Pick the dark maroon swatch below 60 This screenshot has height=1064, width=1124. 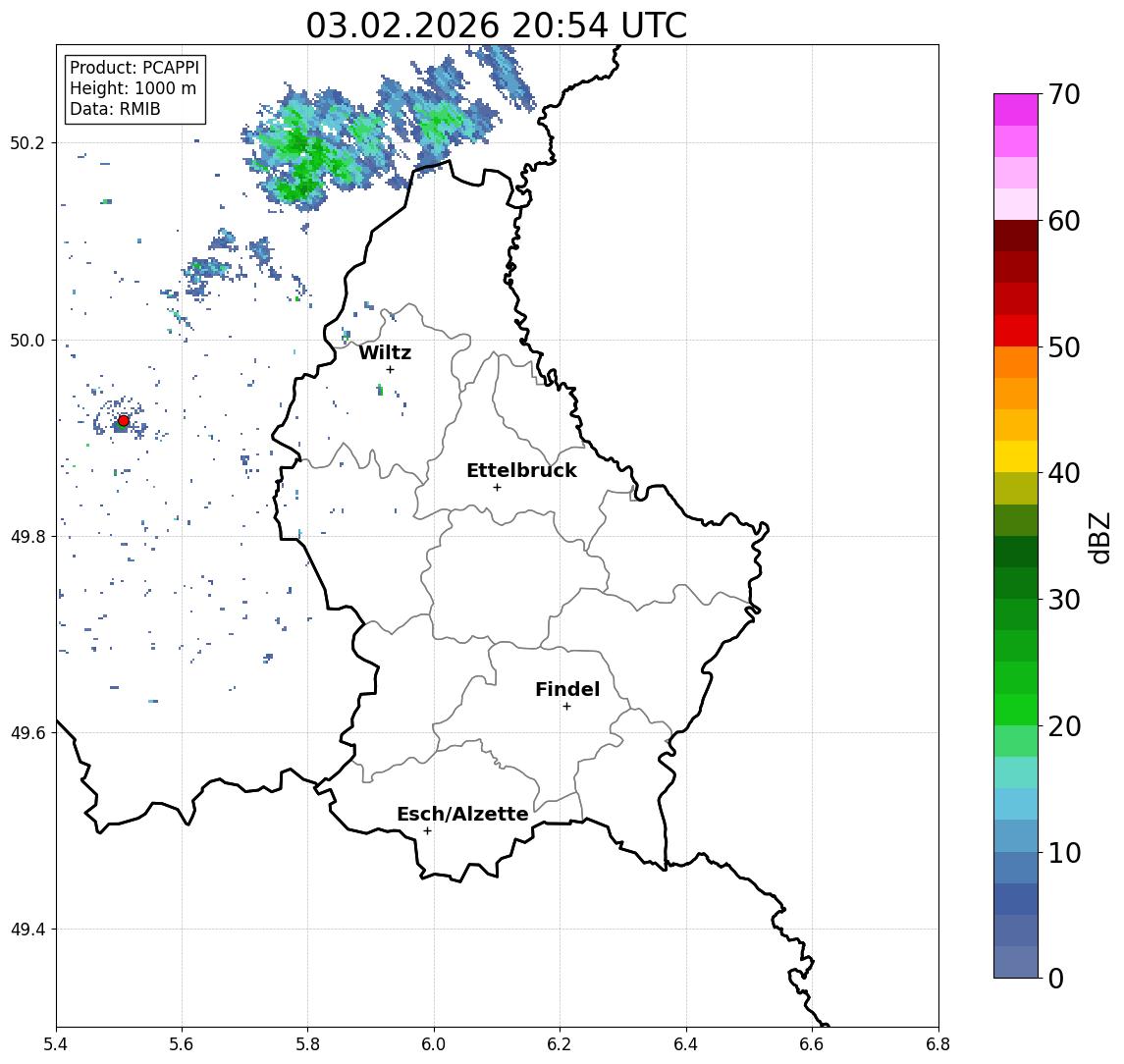coord(1016,236)
